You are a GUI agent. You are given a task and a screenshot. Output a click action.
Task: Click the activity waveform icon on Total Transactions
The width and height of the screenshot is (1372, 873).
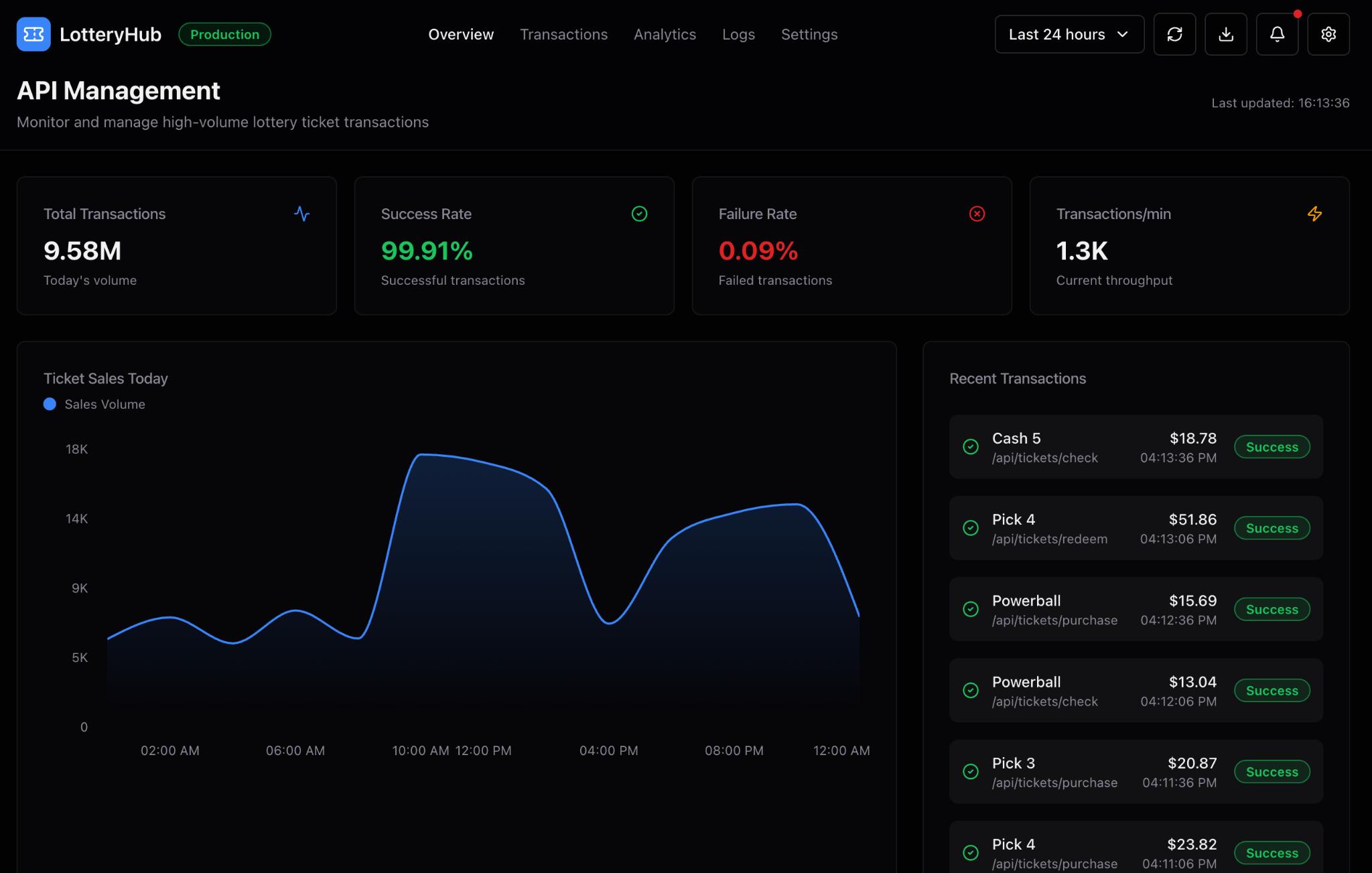pyautogui.click(x=302, y=214)
